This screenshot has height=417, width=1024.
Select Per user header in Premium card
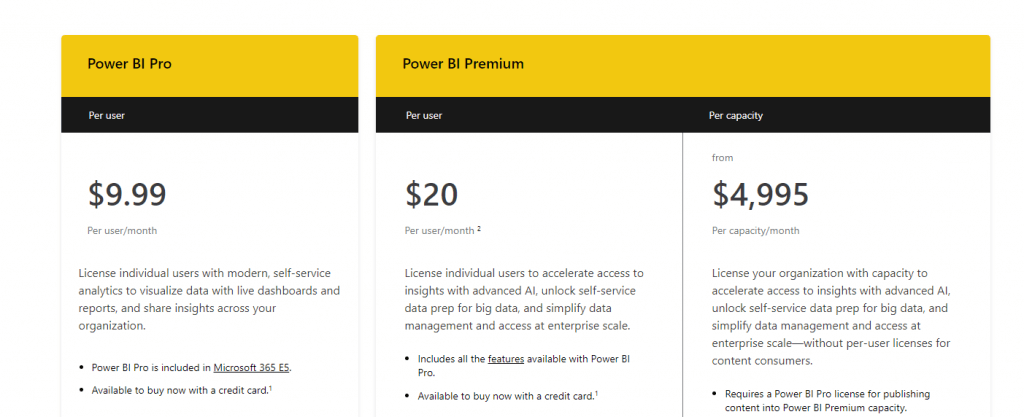[x=424, y=115]
